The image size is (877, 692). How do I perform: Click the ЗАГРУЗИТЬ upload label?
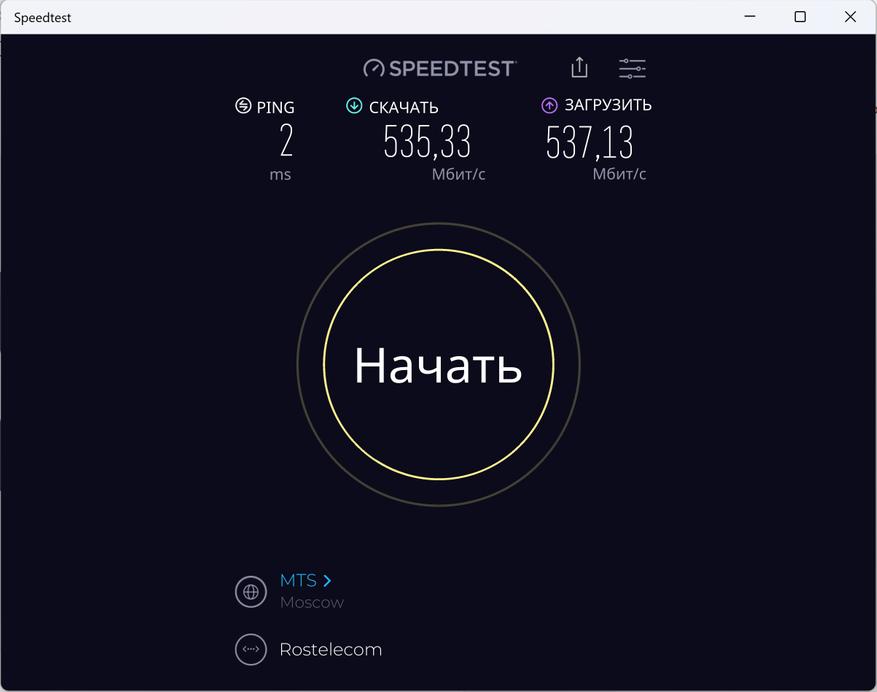pos(608,105)
